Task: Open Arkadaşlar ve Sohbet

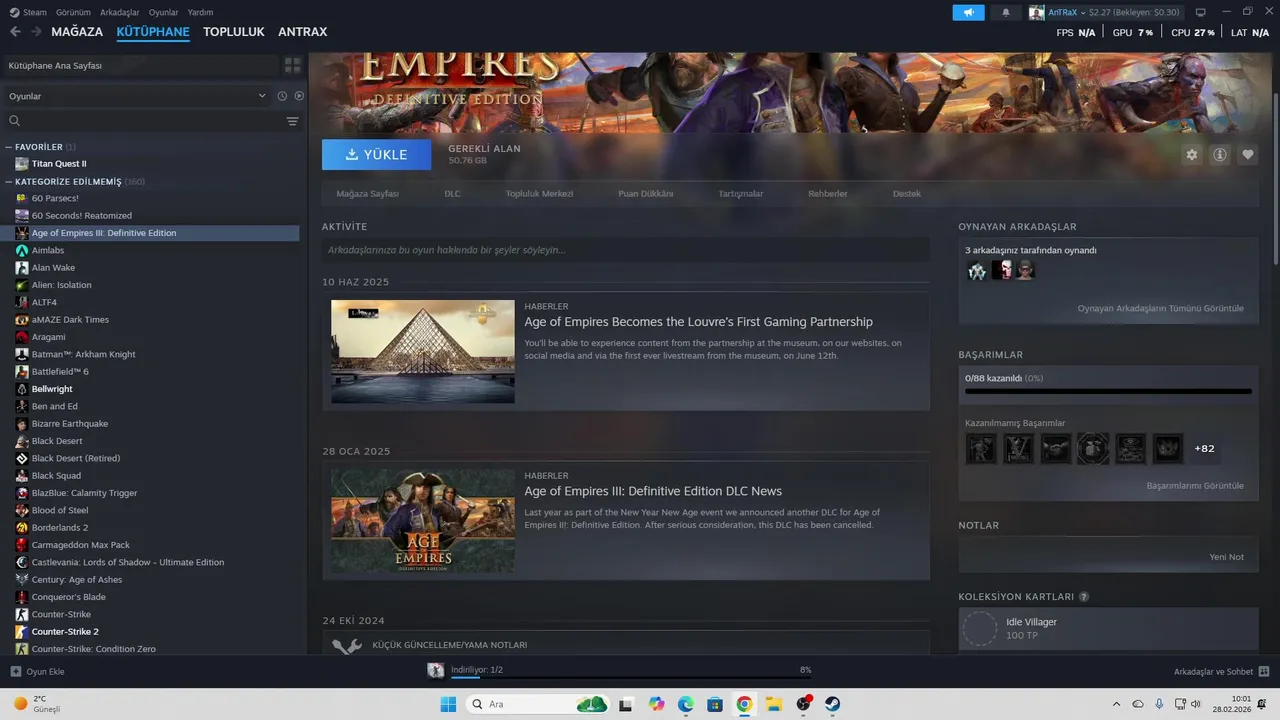Action: pyautogui.click(x=1221, y=671)
